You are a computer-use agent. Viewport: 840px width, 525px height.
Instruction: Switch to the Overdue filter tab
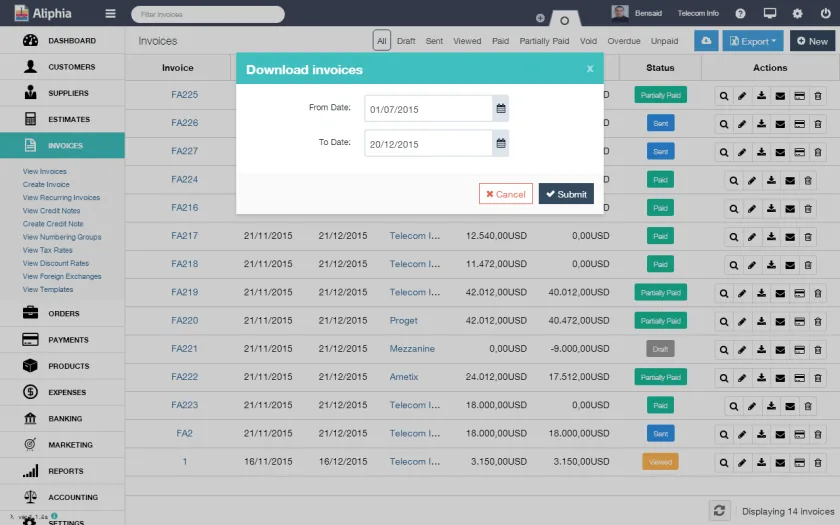pyautogui.click(x=624, y=41)
